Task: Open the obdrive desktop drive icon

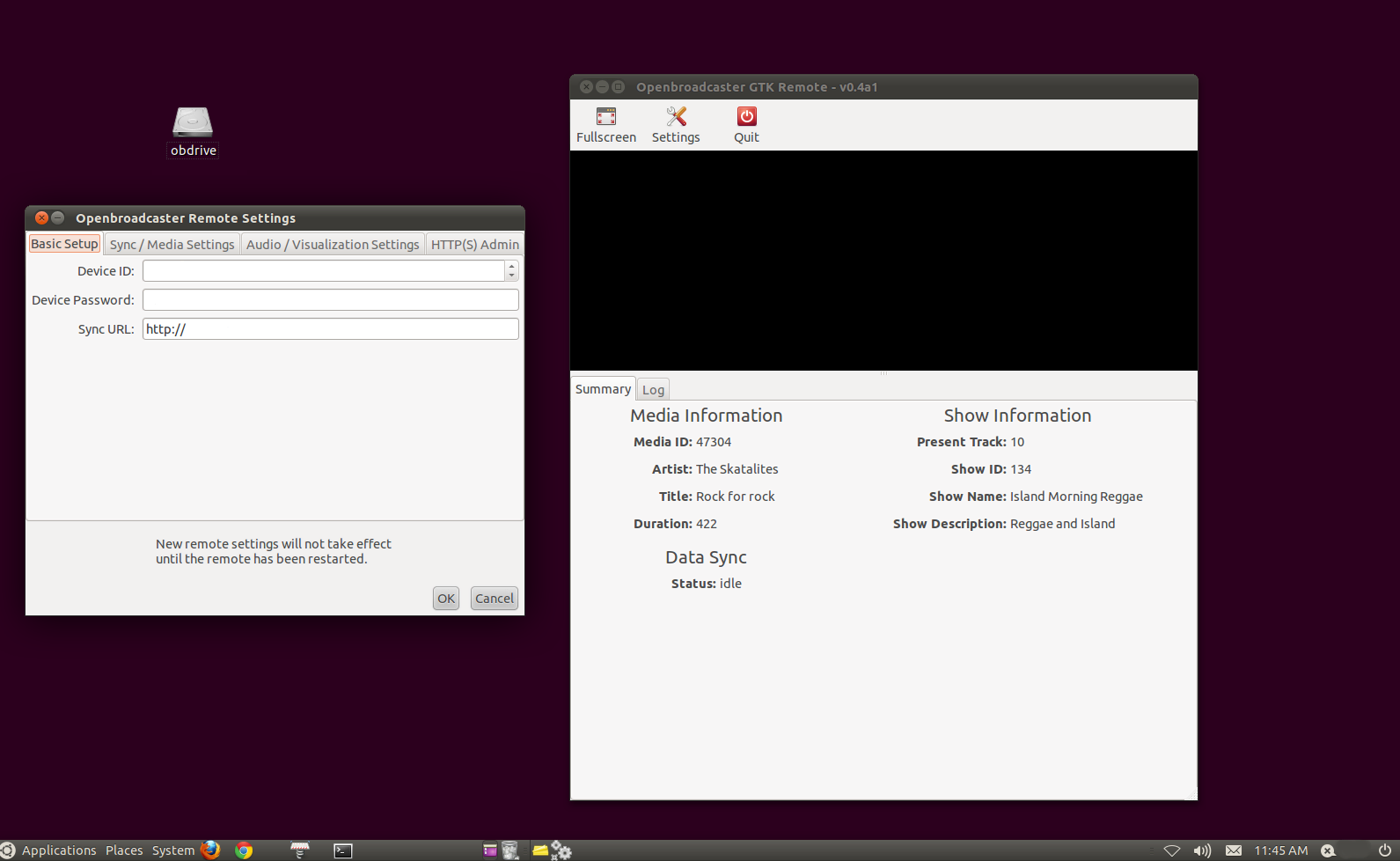Action: (x=193, y=122)
